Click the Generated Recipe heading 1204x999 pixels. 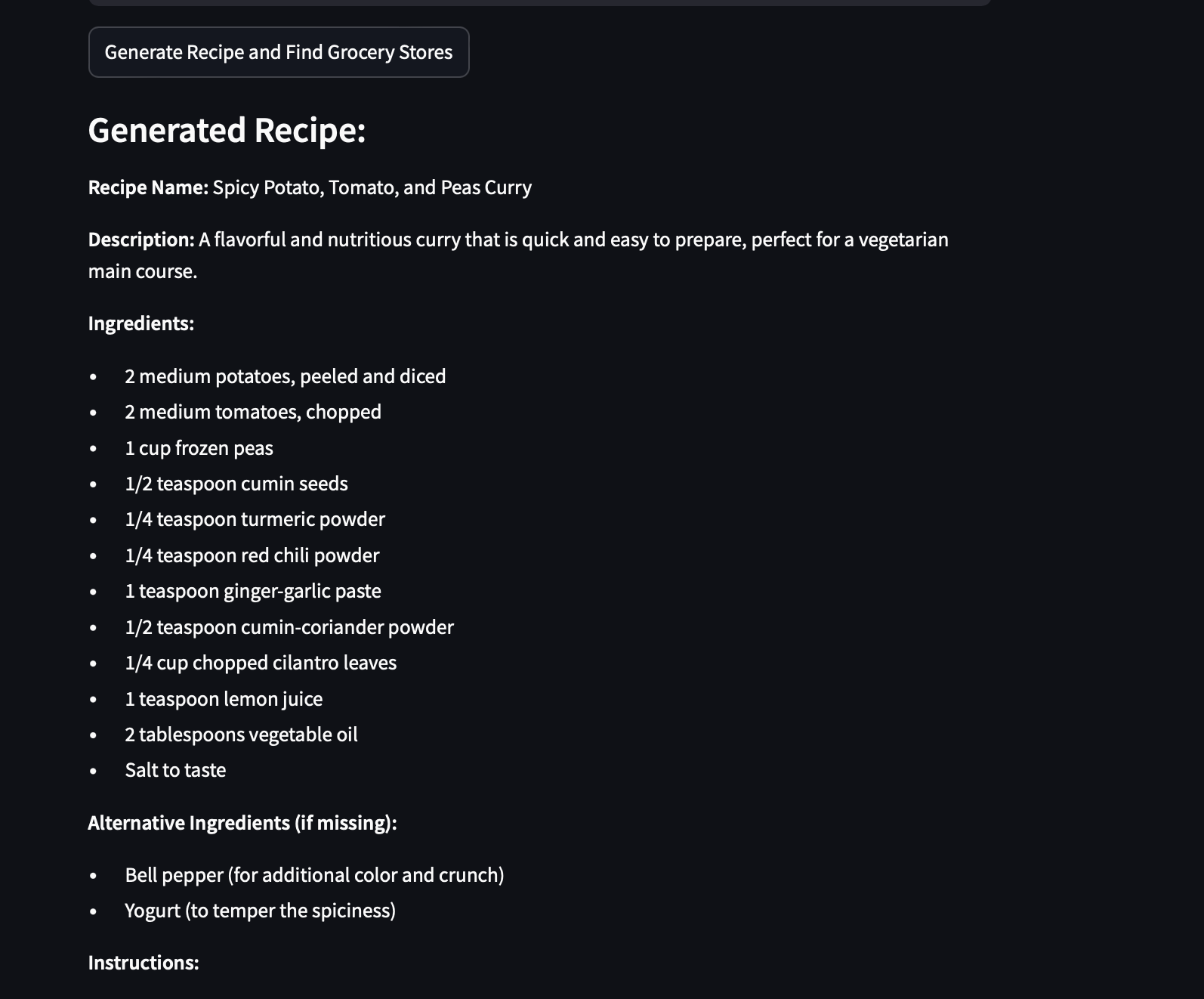pyautogui.click(x=227, y=130)
